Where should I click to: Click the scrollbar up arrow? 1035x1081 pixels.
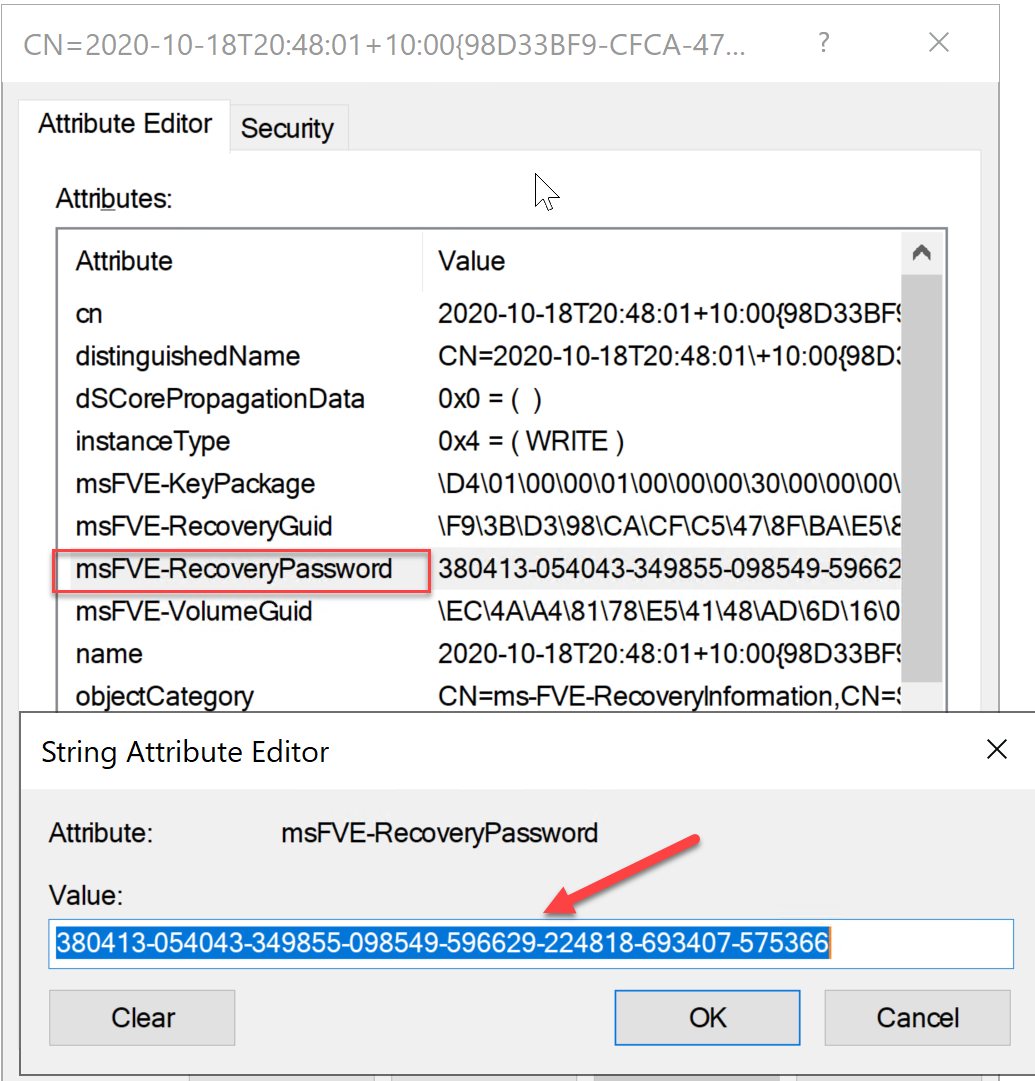coord(922,251)
